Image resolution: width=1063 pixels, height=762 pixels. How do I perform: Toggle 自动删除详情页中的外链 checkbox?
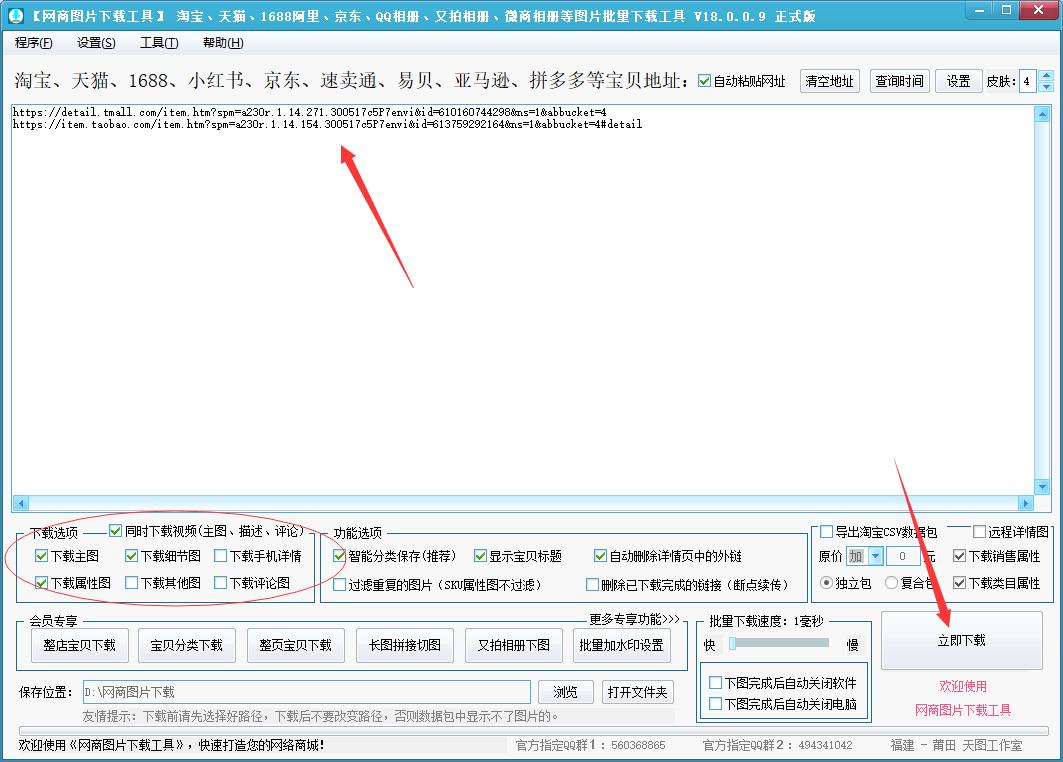(x=600, y=556)
